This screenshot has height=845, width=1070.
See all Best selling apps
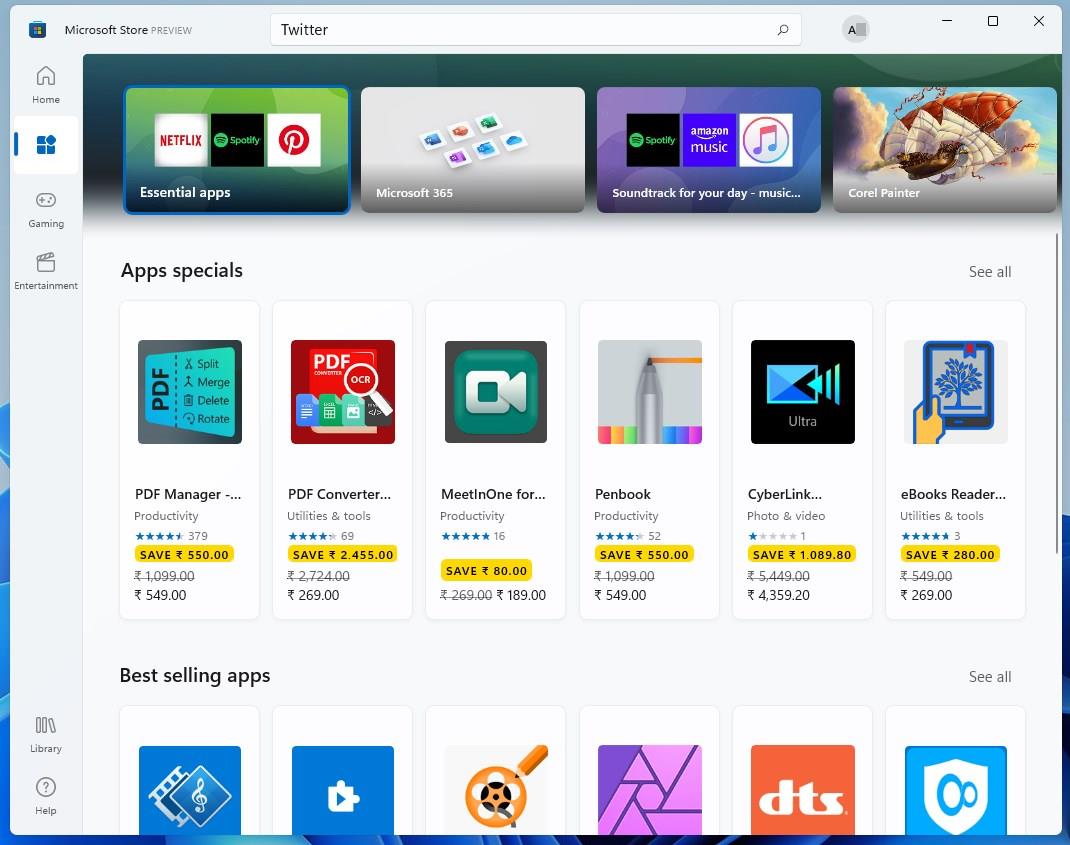(x=989, y=676)
